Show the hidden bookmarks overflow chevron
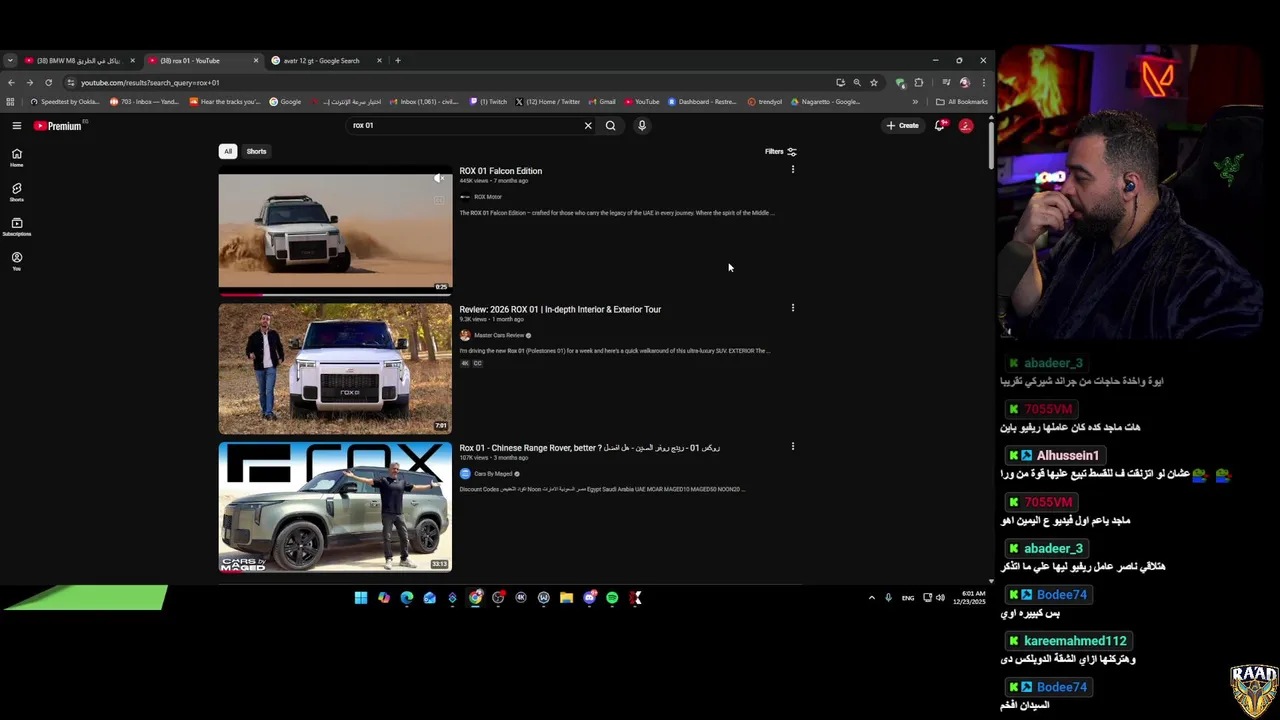 point(915,102)
